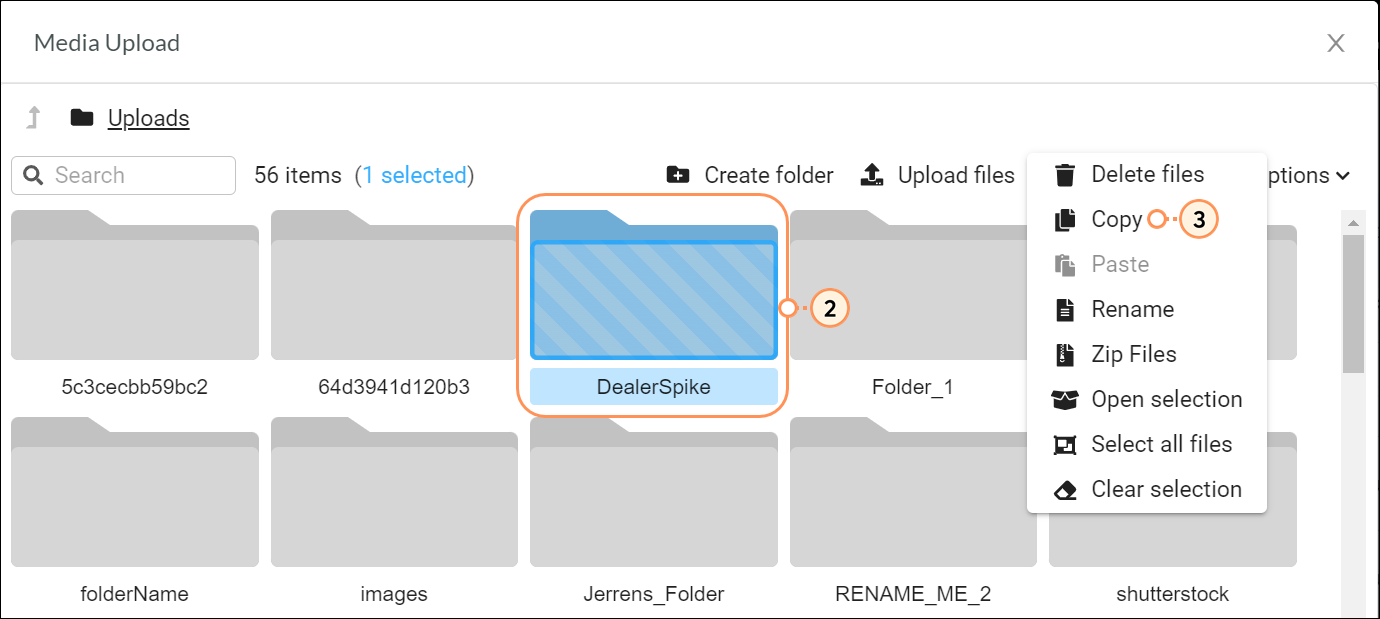Click the Zip Files archive icon
1380x619 pixels.
[1066, 355]
